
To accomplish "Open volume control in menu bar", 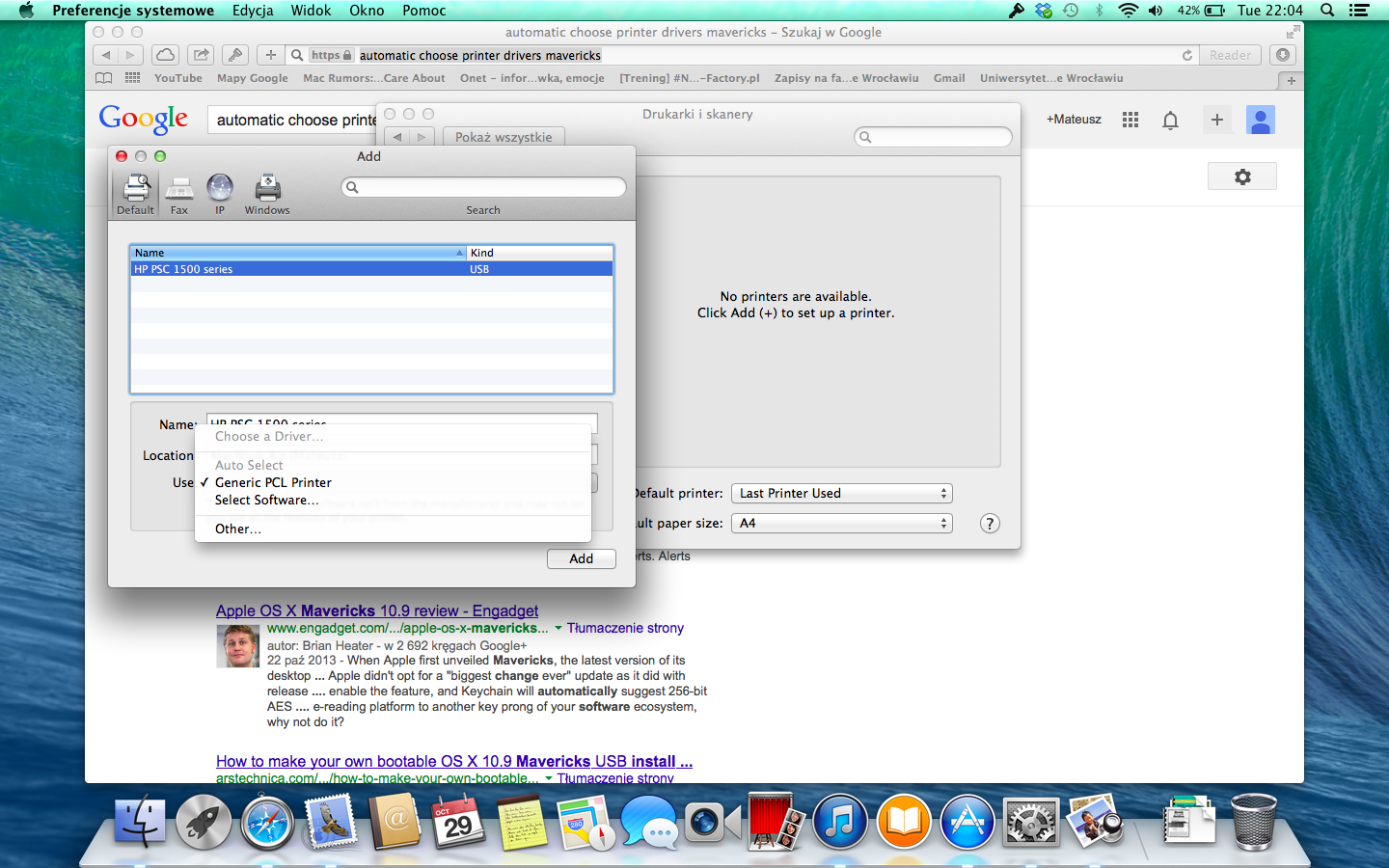I will point(1156,11).
